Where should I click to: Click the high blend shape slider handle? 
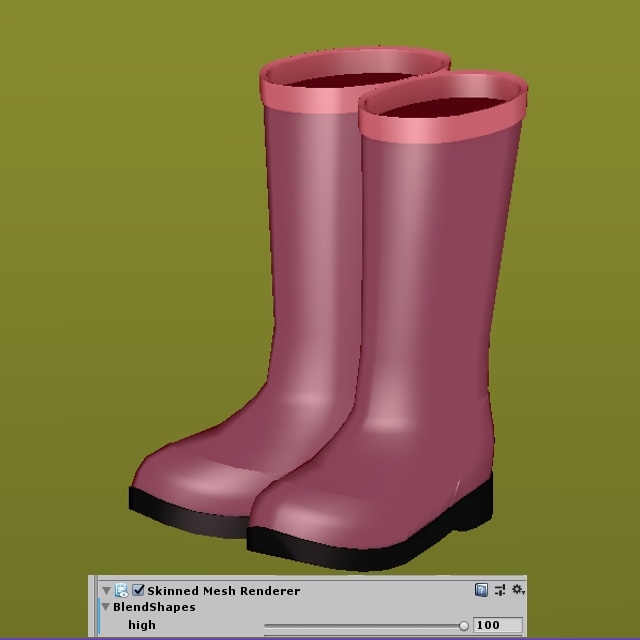(x=464, y=625)
